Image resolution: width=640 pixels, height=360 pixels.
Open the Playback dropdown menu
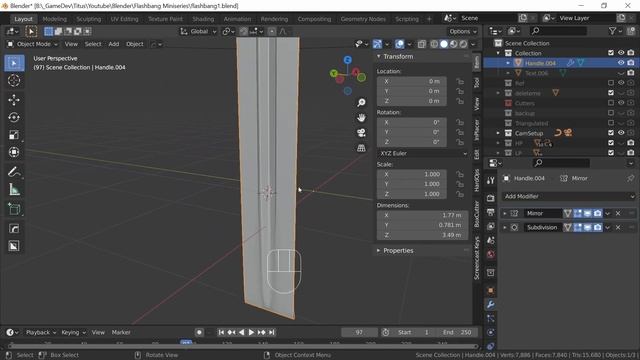[x=41, y=332]
